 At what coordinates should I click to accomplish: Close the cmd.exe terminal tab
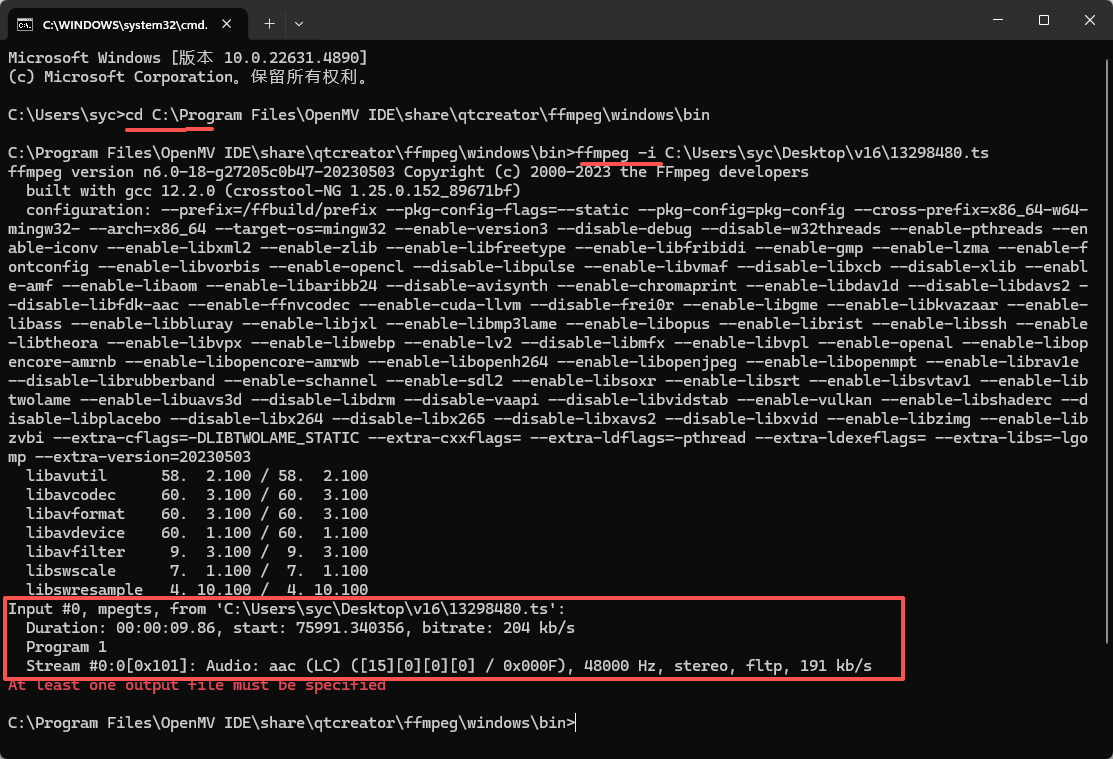(x=227, y=22)
